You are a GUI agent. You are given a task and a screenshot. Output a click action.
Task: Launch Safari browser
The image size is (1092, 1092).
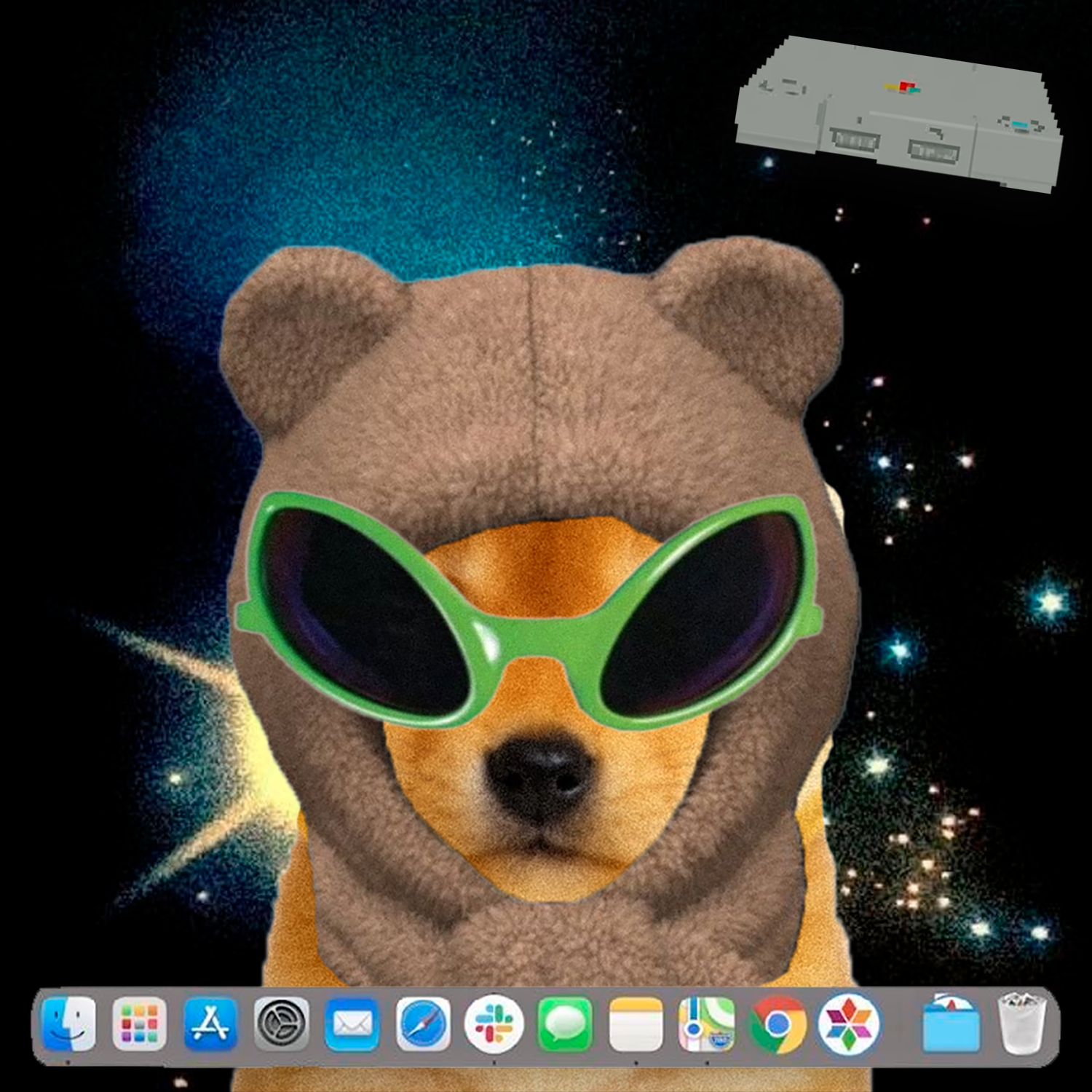pyautogui.click(x=424, y=1024)
